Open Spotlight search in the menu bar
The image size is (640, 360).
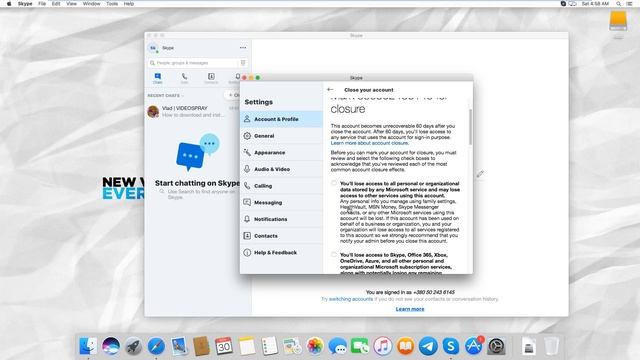[x=618, y=4]
